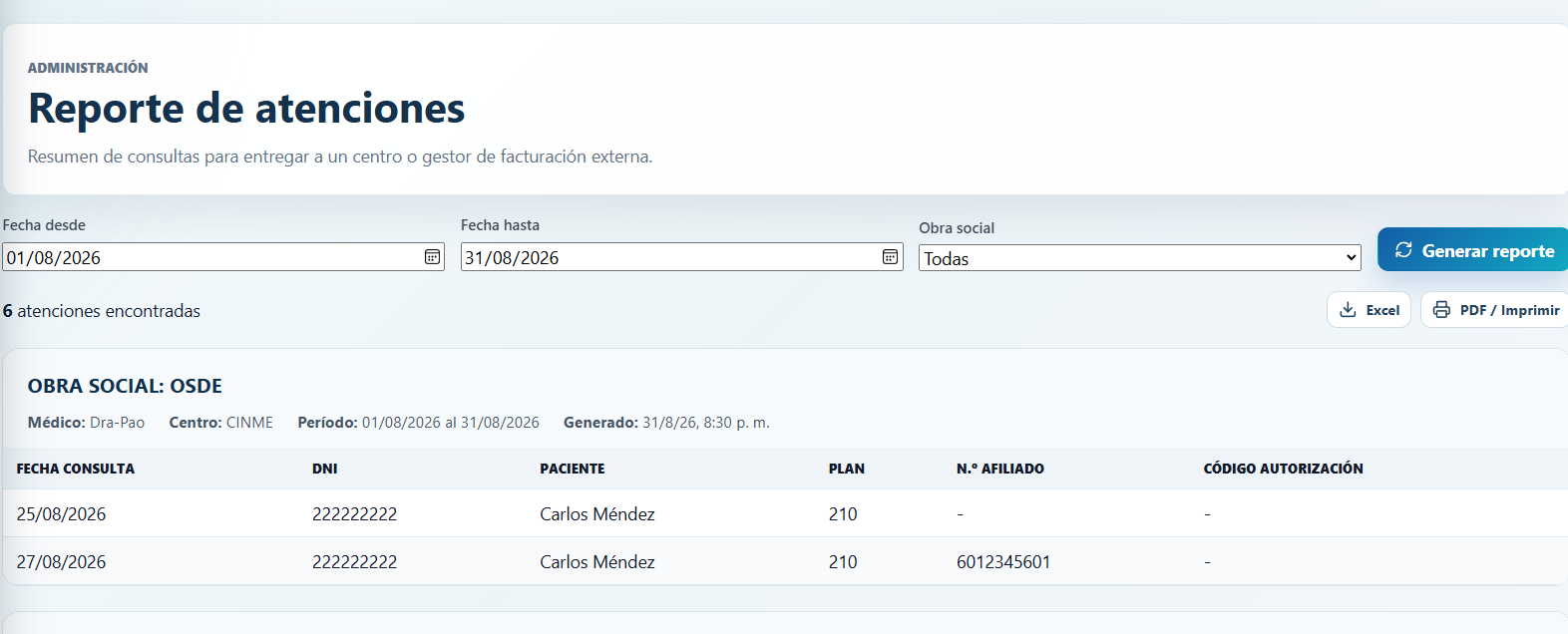This screenshot has height=634, width=1568.
Task: Open calendar picker for Fecha hasta
Action: click(891, 257)
